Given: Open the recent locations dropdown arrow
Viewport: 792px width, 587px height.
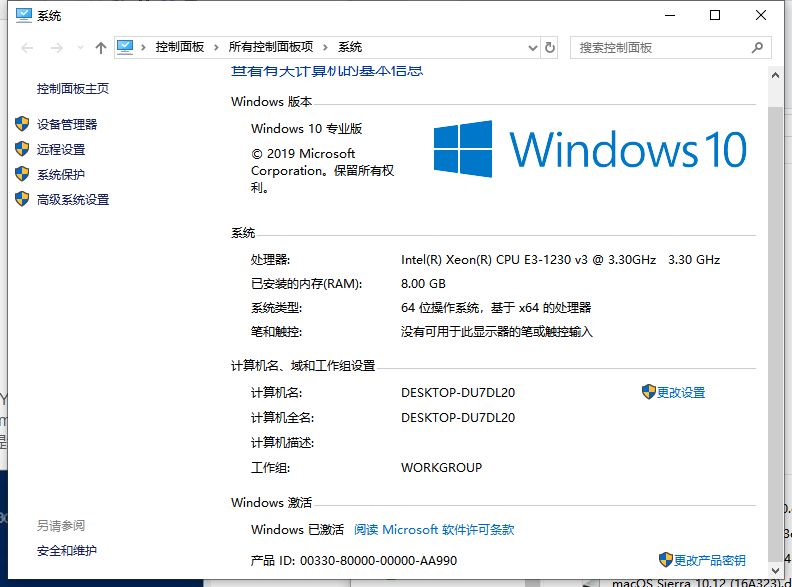Looking at the screenshot, I should coord(79,47).
